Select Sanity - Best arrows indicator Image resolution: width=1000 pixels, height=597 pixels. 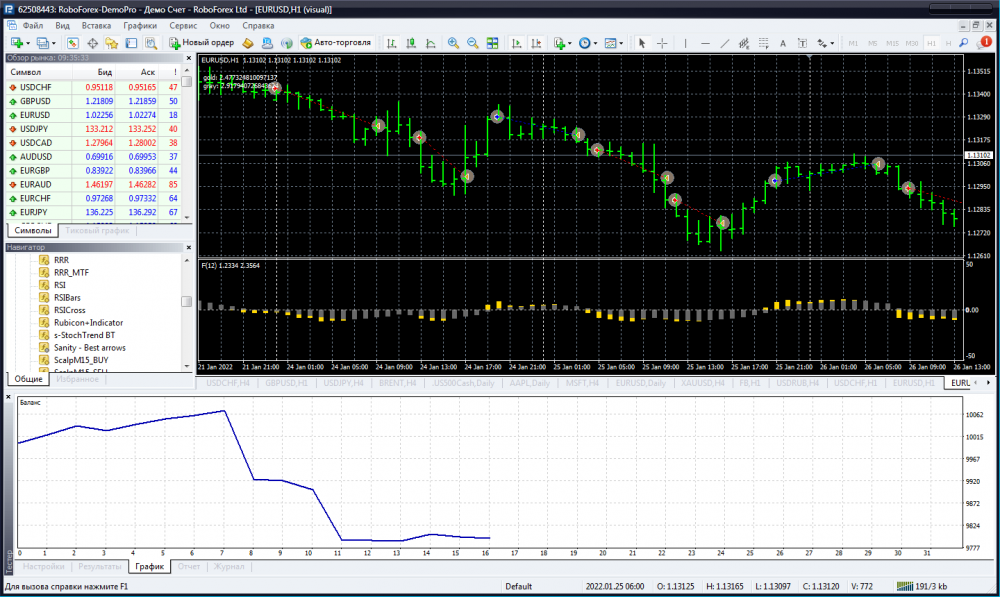(x=89, y=348)
